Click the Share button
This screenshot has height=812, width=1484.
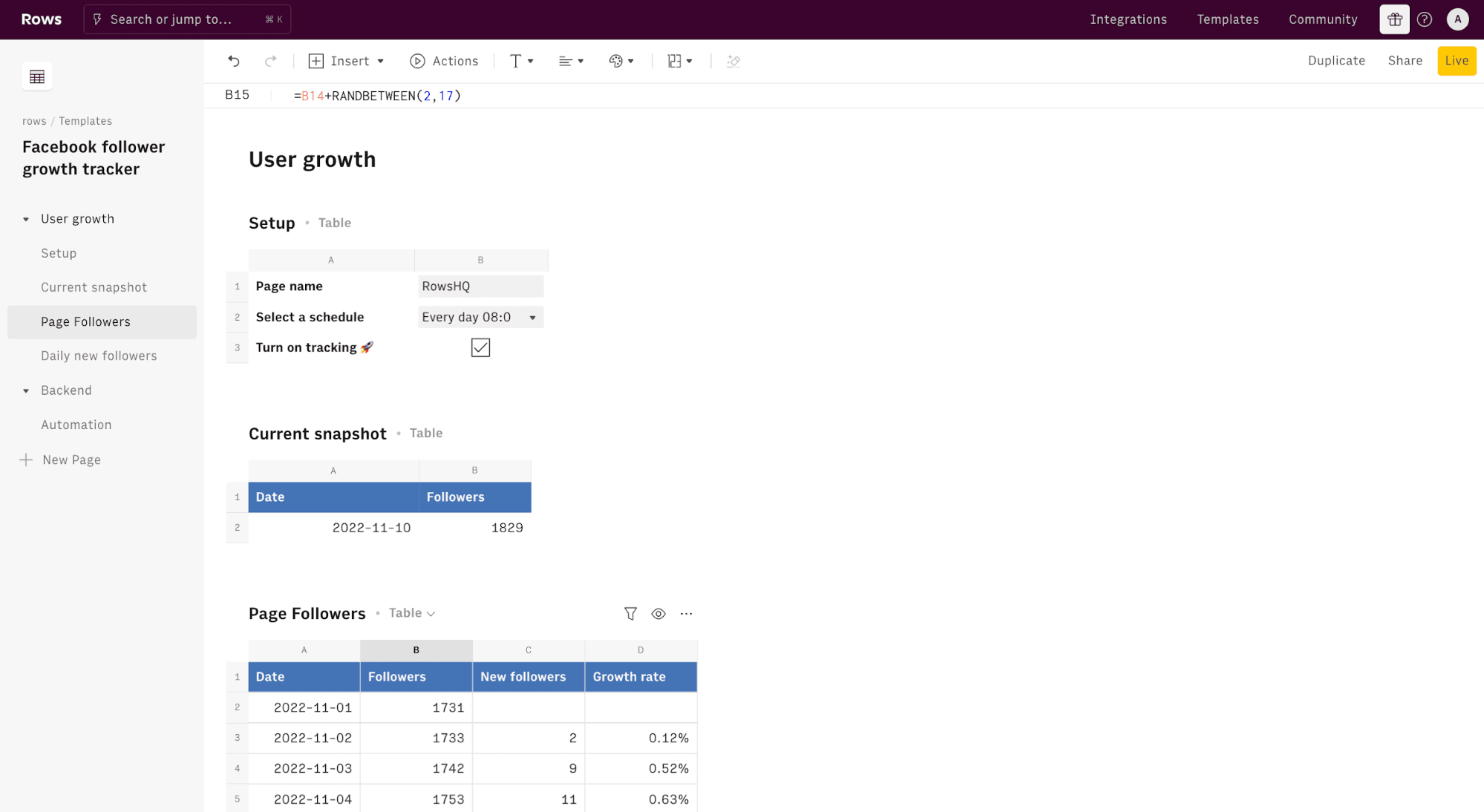[x=1404, y=60]
